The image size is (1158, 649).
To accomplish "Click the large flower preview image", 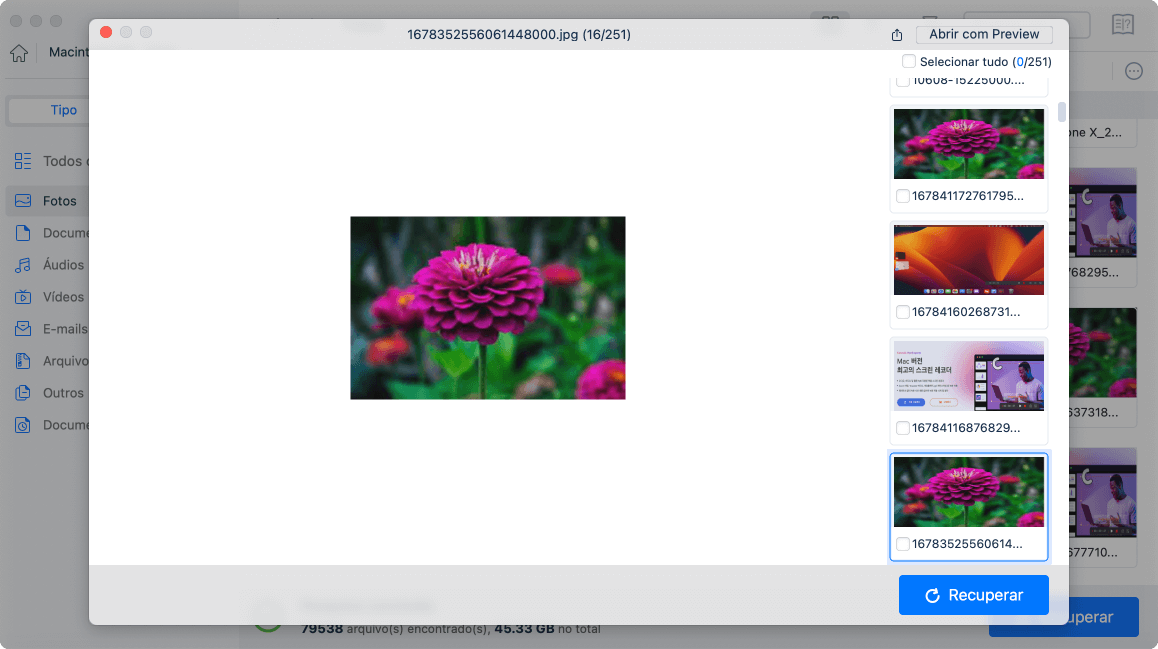I will 487,308.
